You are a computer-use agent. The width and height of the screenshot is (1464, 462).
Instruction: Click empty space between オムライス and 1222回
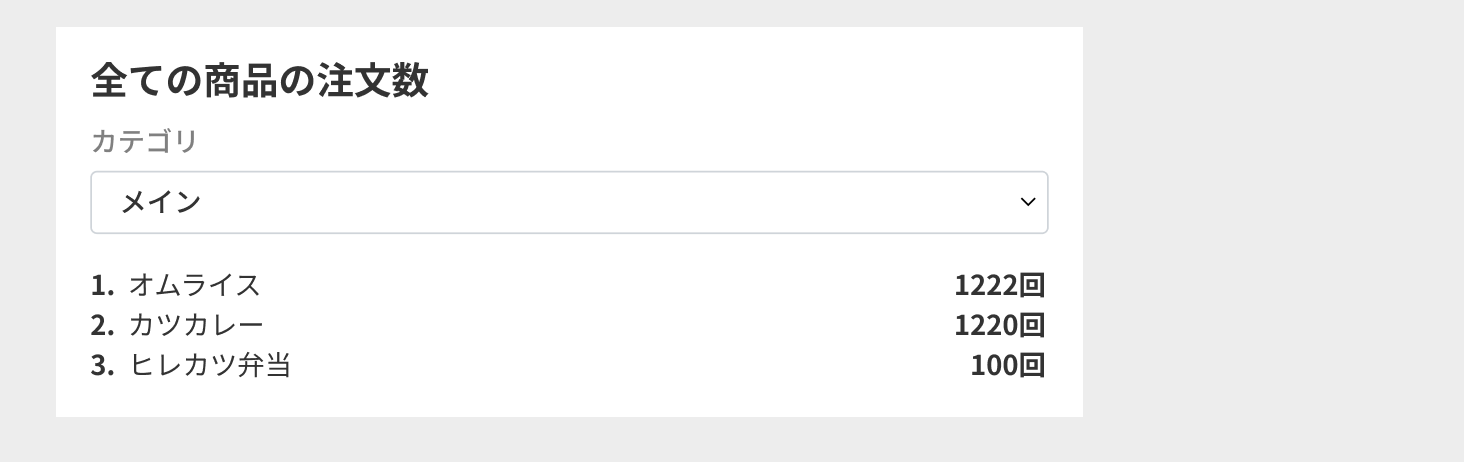[x=600, y=286]
